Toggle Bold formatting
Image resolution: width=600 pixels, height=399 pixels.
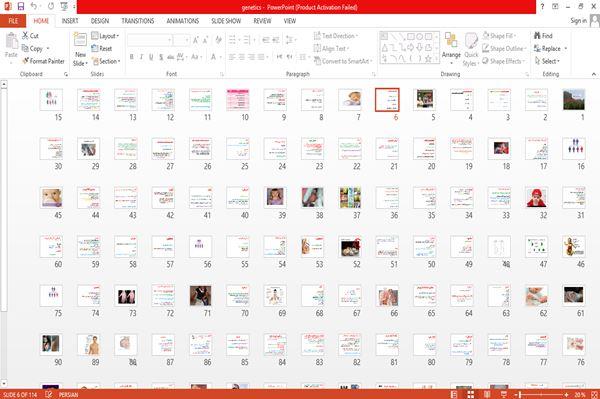132,57
